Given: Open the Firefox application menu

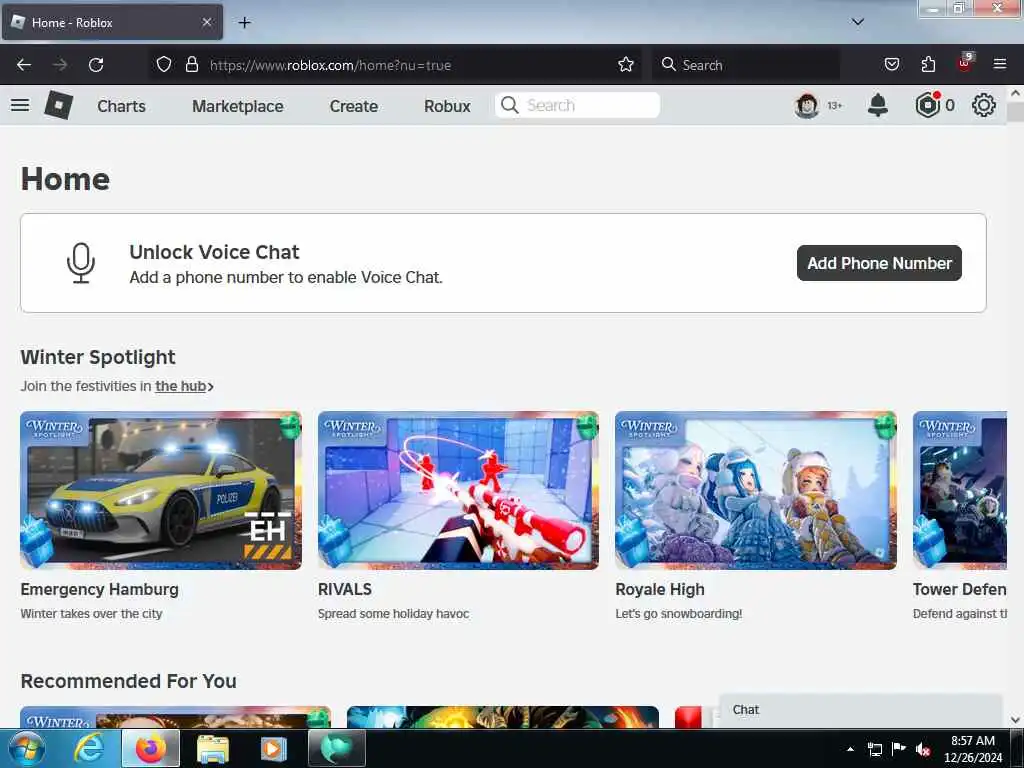Looking at the screenshot, I should [1000, 64].
